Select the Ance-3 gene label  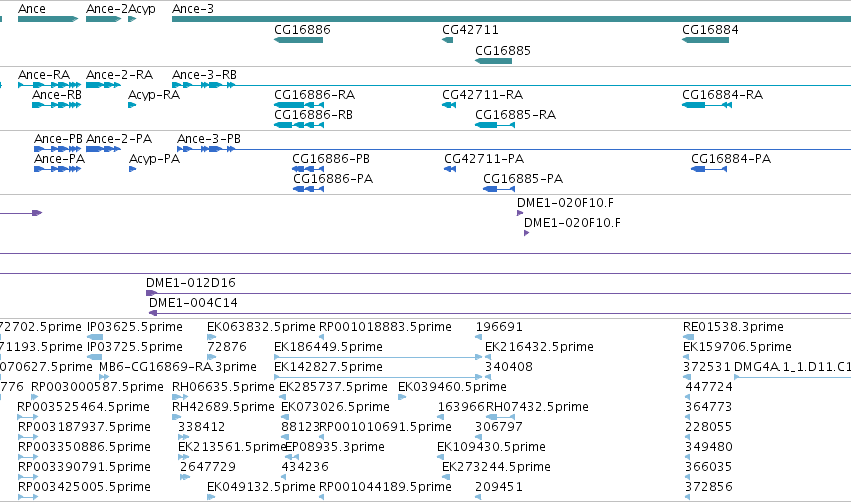[193, 9]
